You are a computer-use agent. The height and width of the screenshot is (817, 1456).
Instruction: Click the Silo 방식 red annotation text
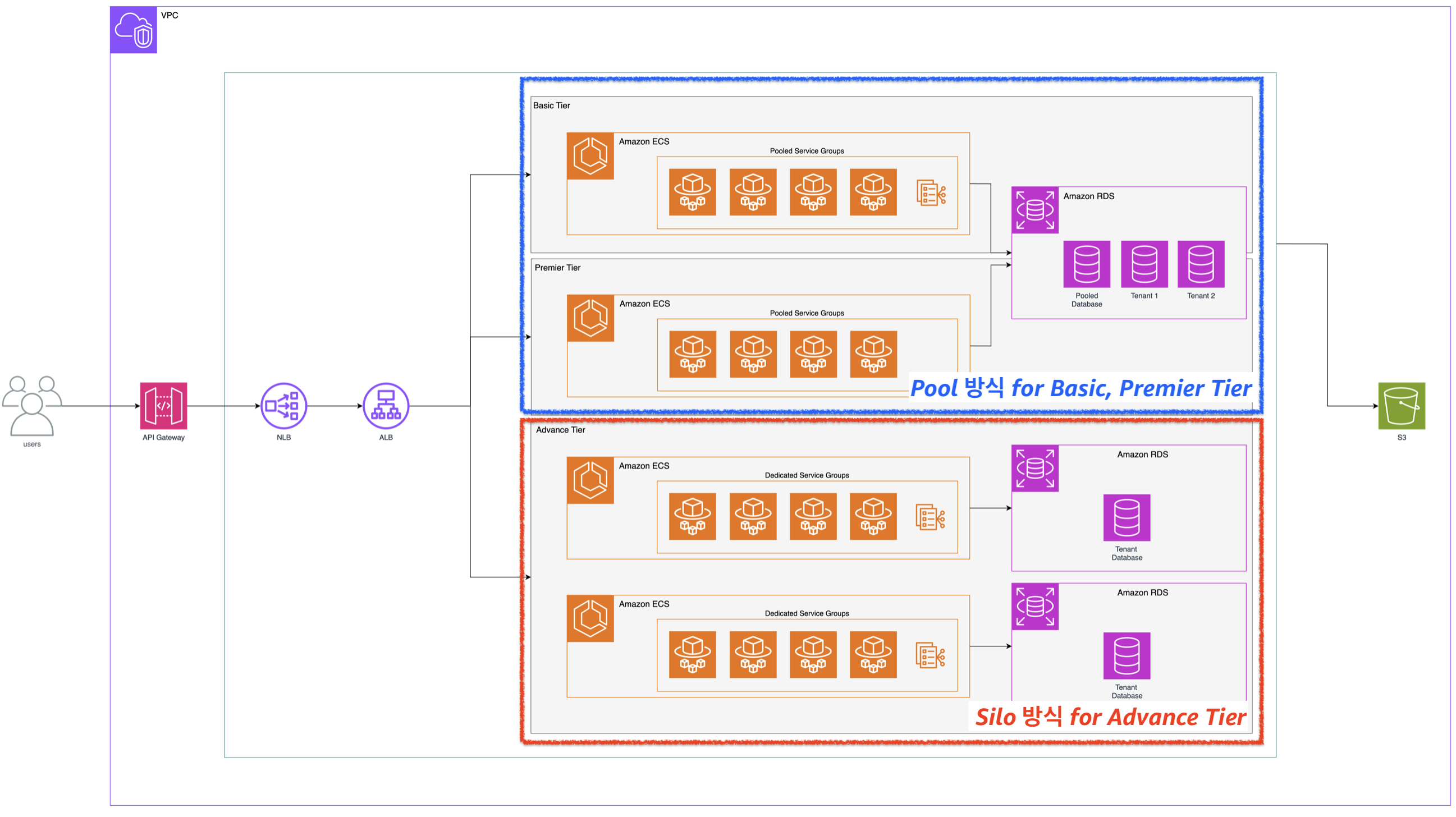(1110, 717)
